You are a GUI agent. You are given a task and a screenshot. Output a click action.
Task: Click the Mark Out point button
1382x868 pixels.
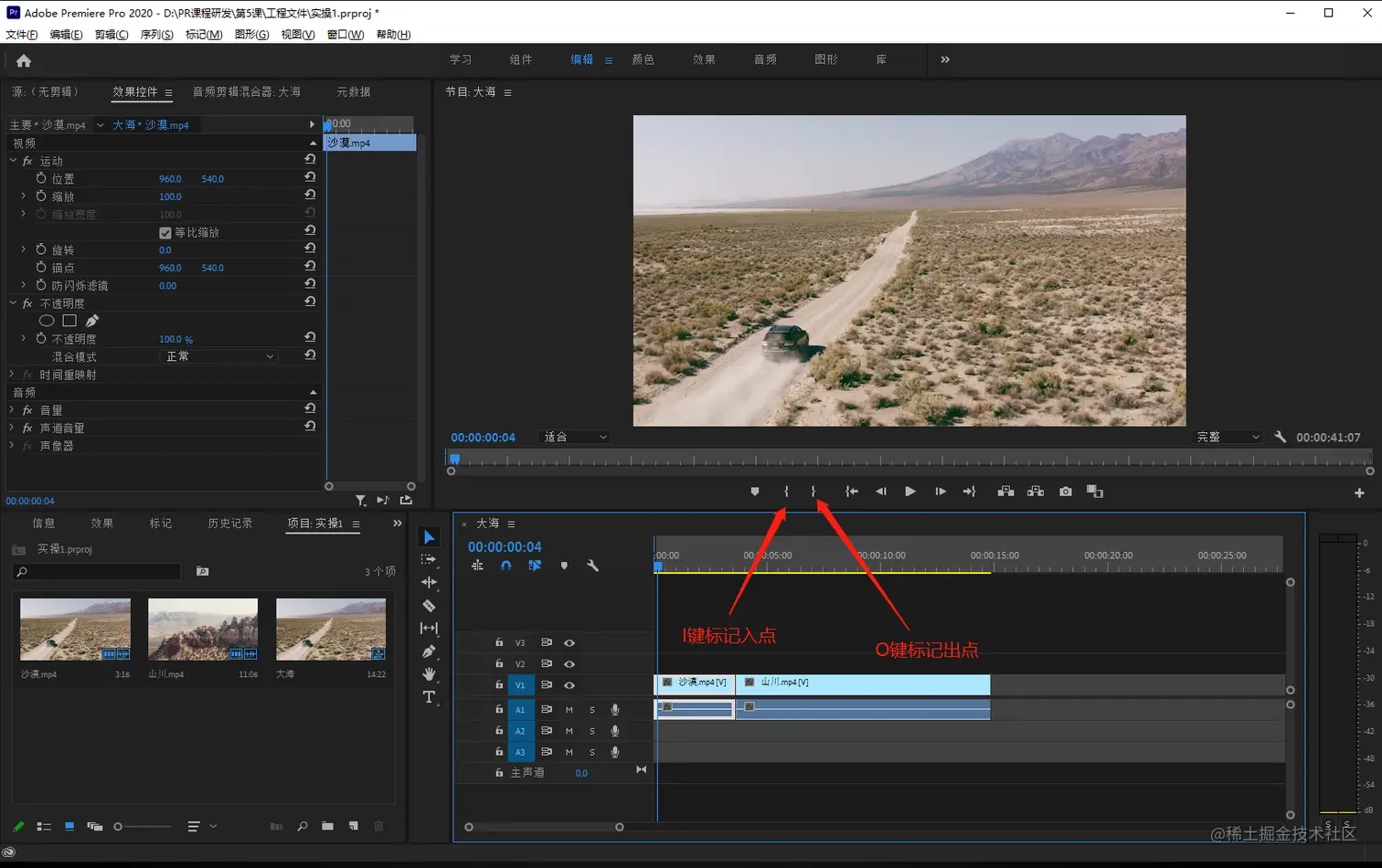pos(813,492)
